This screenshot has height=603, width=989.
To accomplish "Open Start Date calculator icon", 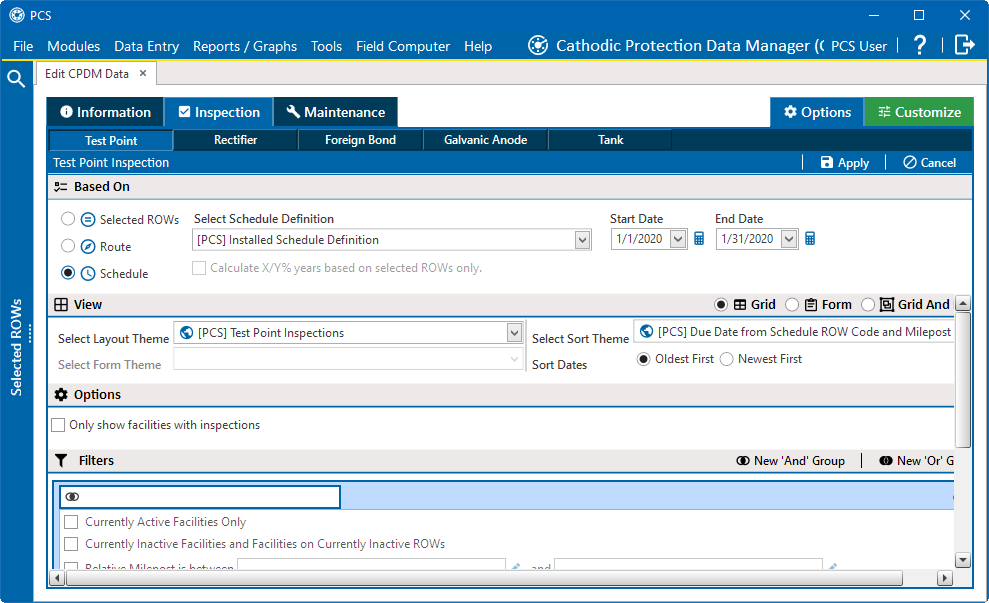I will [x=699, y=239].
